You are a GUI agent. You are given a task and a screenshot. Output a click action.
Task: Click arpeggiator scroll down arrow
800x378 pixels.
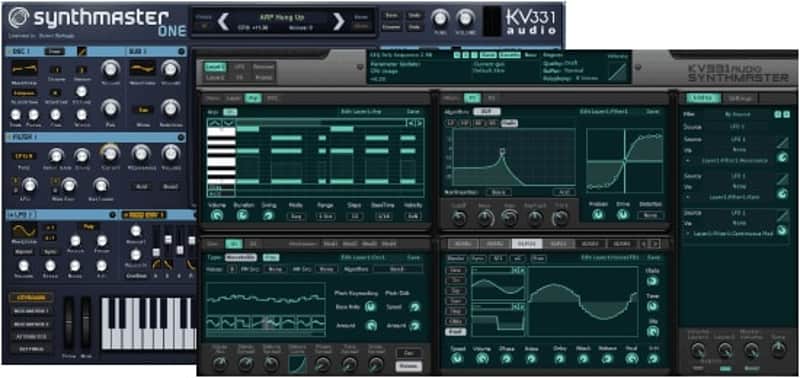pos(229,122)
